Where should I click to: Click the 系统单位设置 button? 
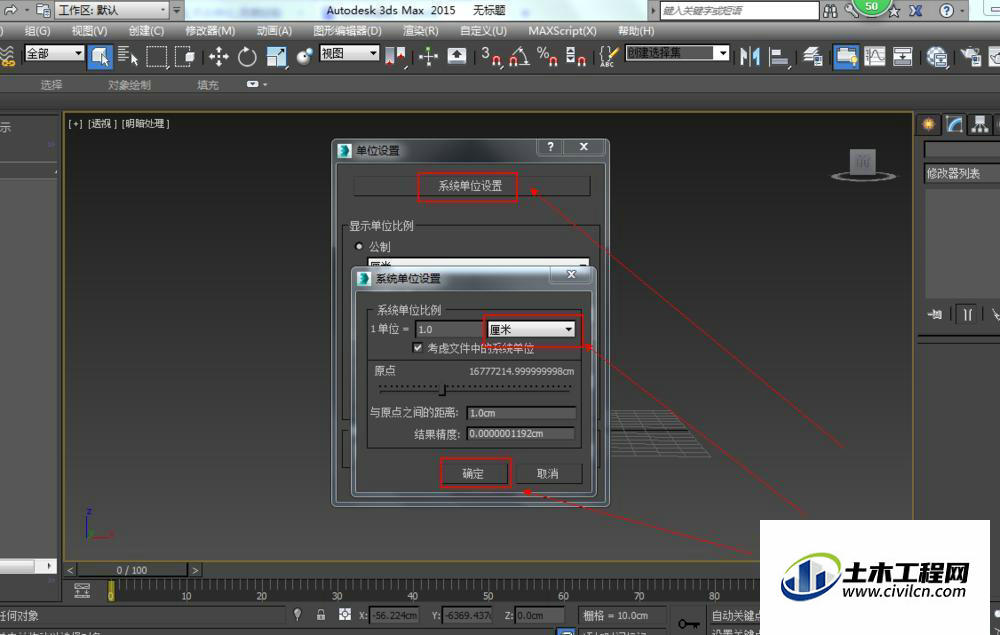pos(471,186)
